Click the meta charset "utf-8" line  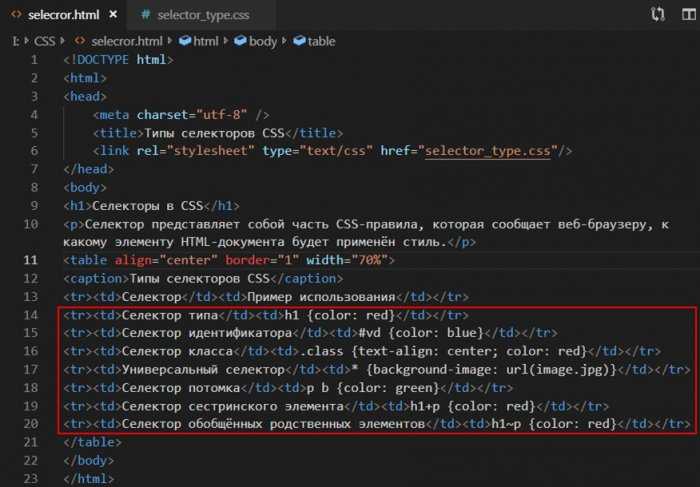(x=181, y=115)
